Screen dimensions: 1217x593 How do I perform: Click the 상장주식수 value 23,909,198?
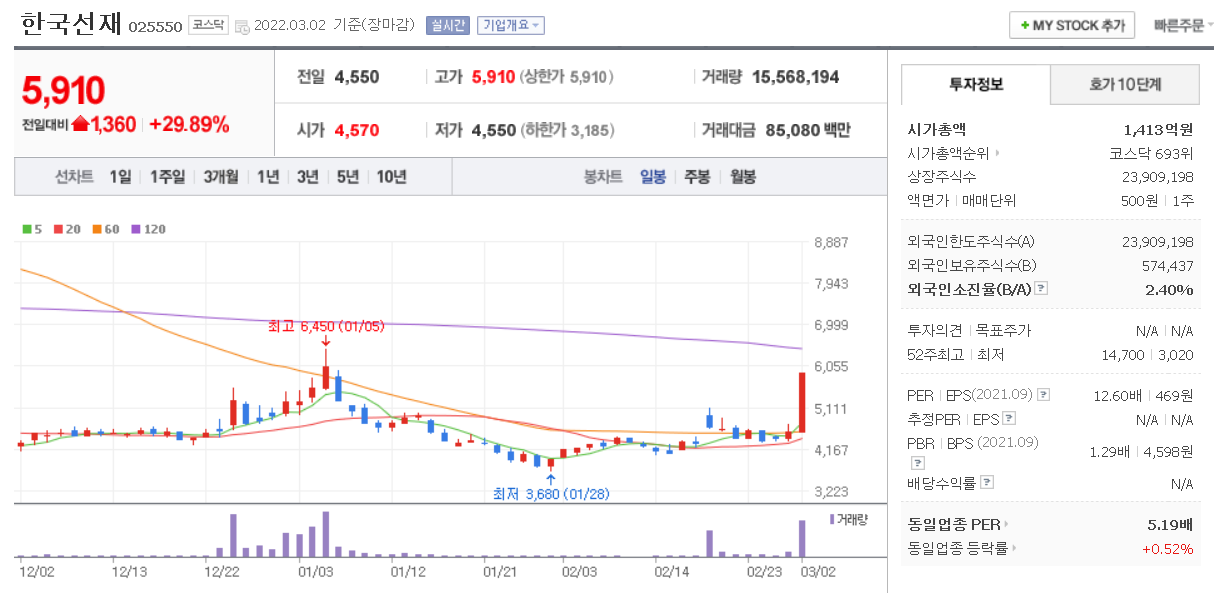(1158, 176)
